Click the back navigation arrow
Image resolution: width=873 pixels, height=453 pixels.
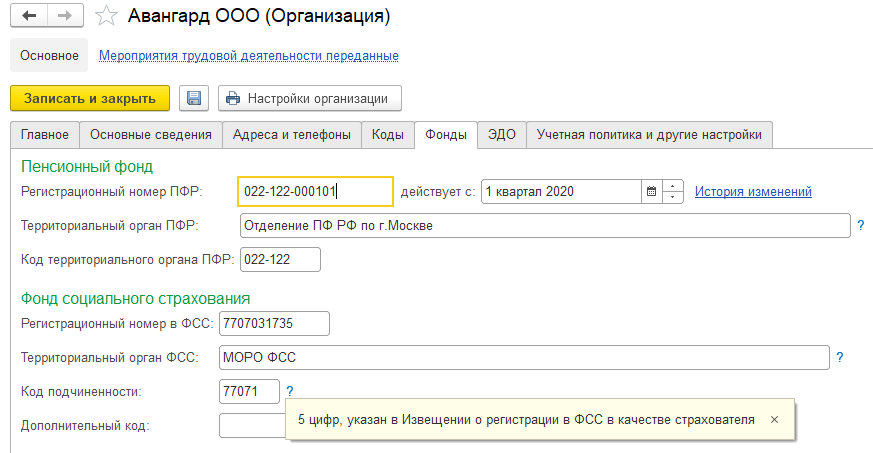pyautogui.click(x=30, y=17)
